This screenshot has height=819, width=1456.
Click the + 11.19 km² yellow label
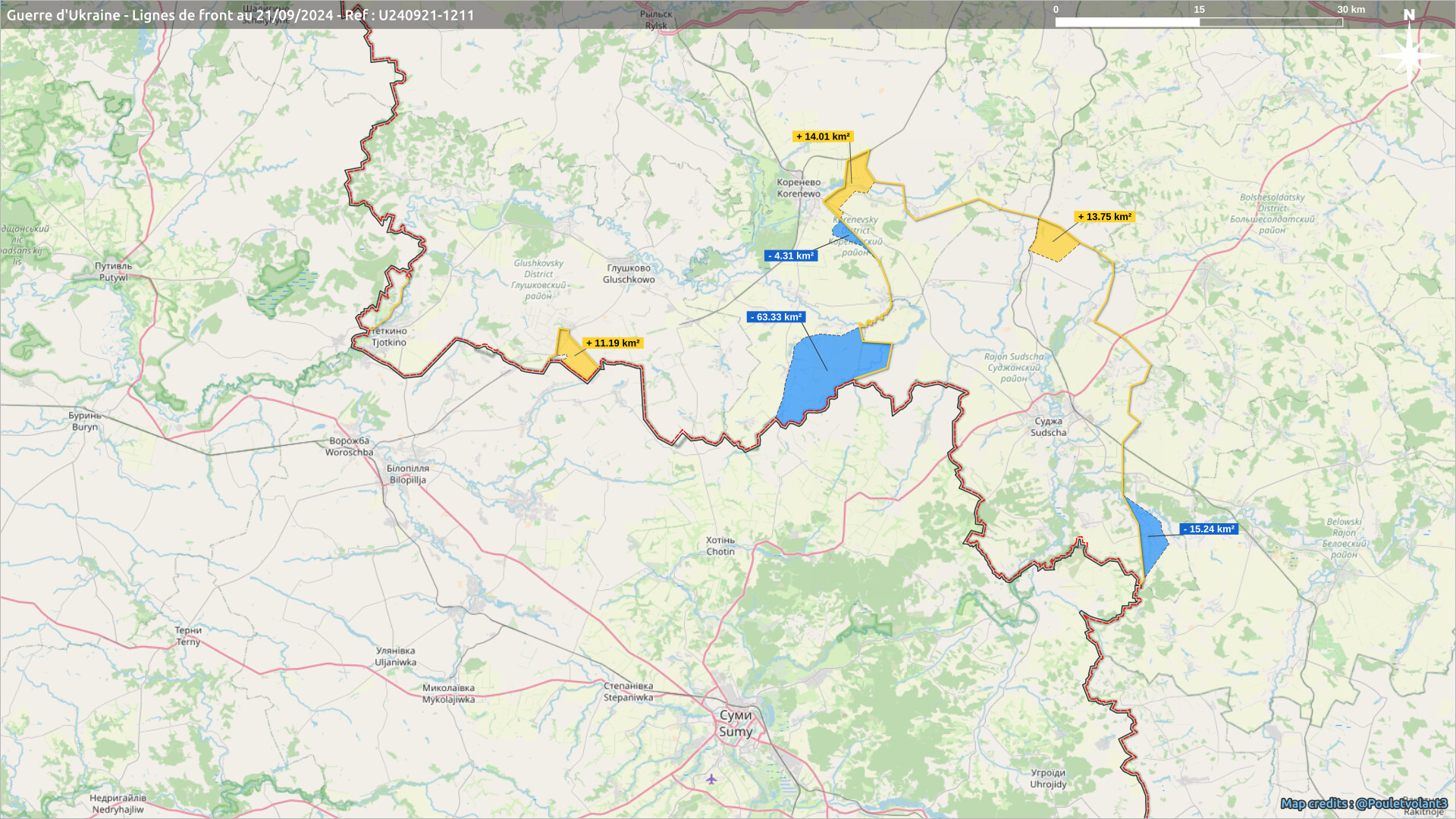(x=612, y=344)
